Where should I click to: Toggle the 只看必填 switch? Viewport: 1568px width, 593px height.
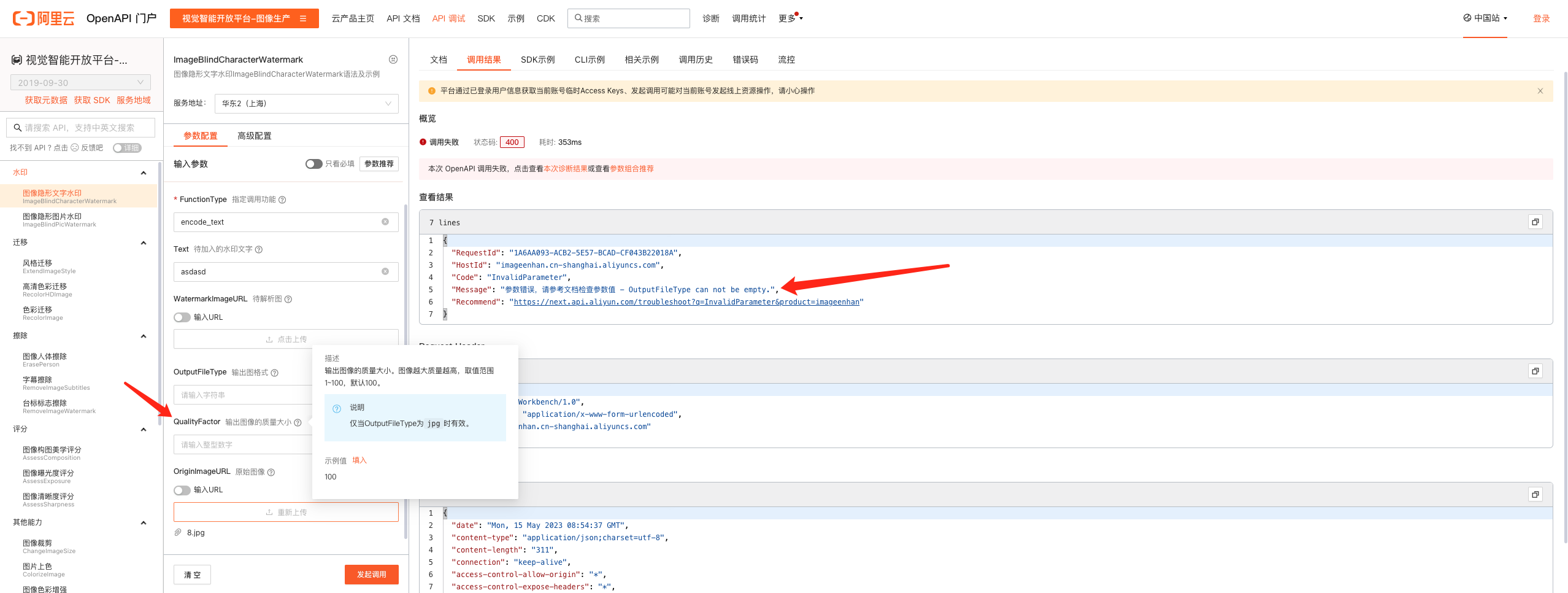pos(313,164)
